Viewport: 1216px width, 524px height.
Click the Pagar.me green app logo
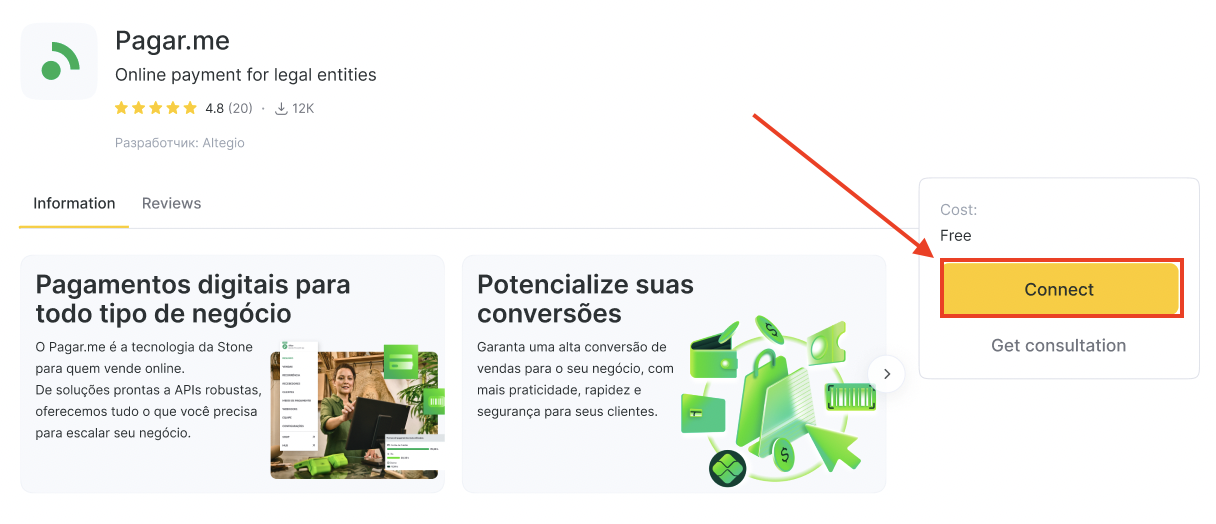(x=59, y=61)
